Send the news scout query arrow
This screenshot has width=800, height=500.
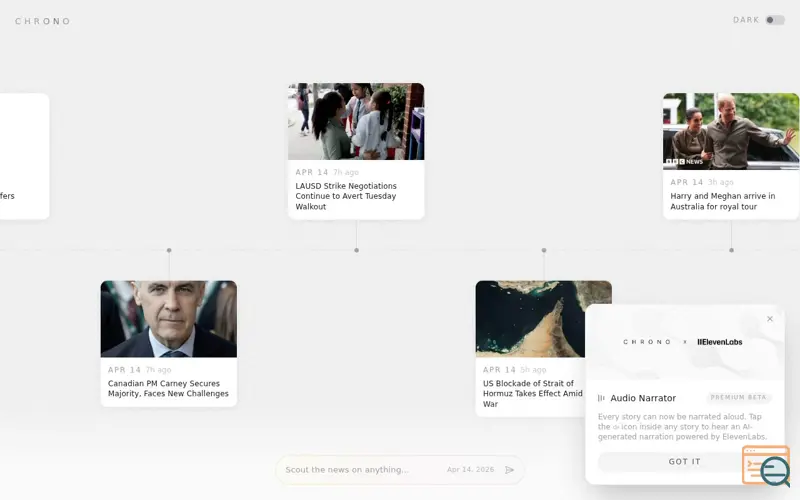(509, 470)
